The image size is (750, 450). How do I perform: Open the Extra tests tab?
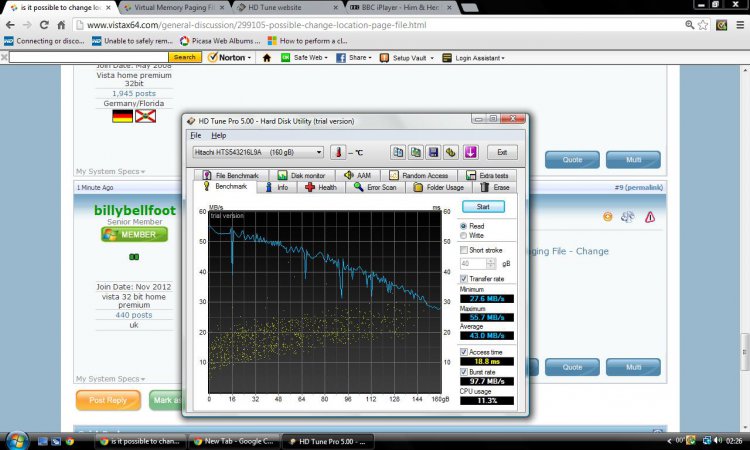pyautogui.click(x=487, y=176)
